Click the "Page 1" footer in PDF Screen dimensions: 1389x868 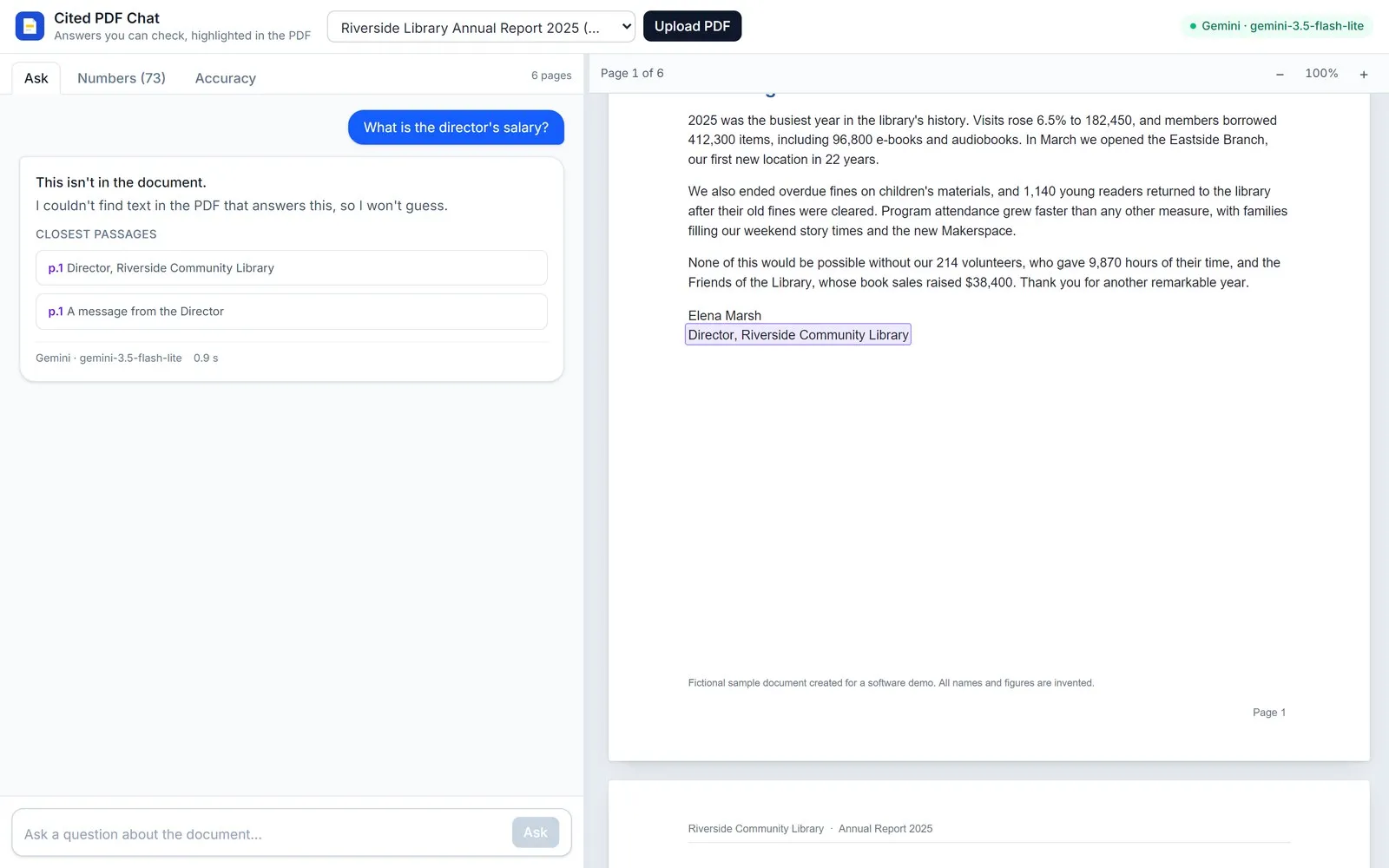point(1269,713)
